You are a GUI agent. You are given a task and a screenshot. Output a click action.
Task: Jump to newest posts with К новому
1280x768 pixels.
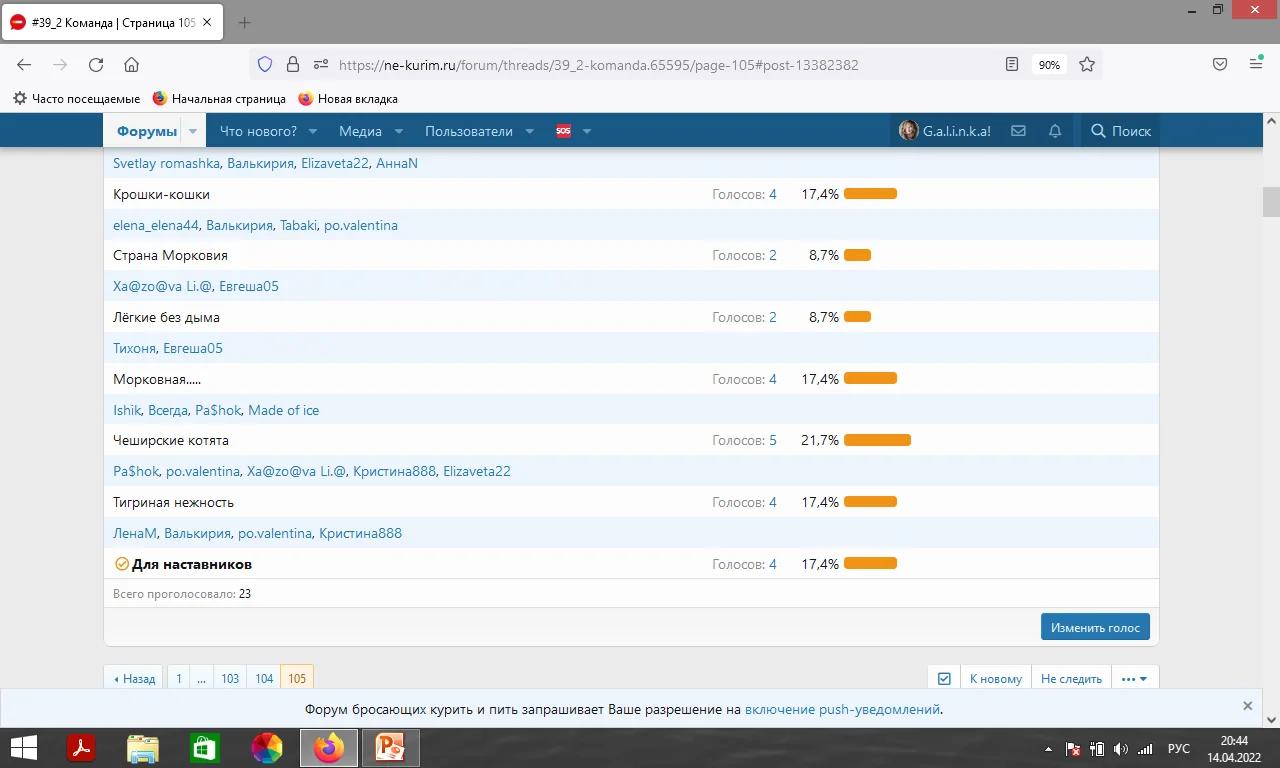coord(996,678)
